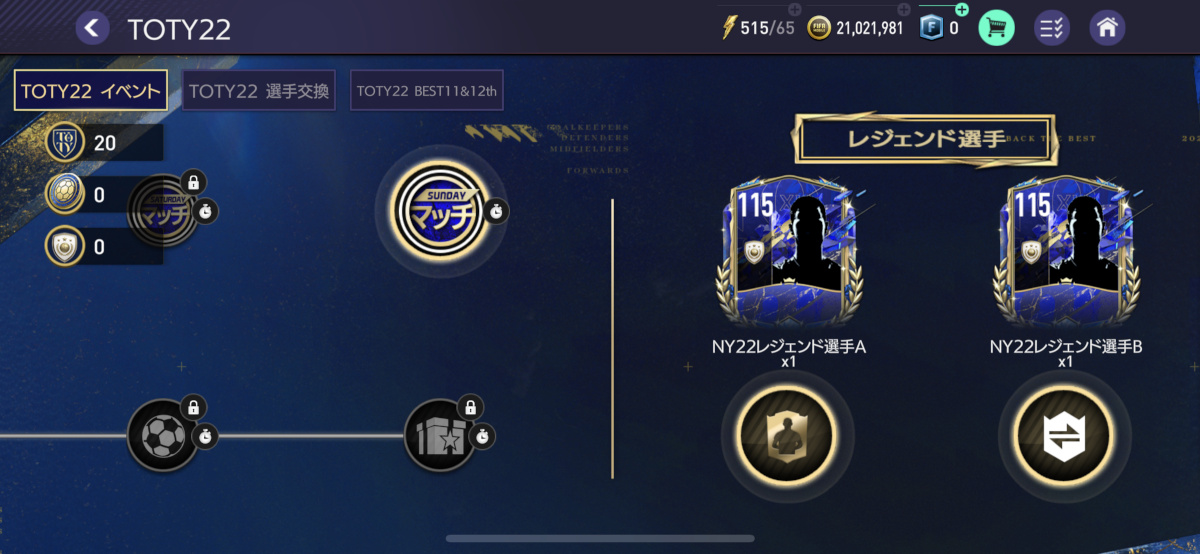Screen dimensions: 1200x554
Task: Switch to TOTY22 選手交換 tab
Action: tap(259, 91)
